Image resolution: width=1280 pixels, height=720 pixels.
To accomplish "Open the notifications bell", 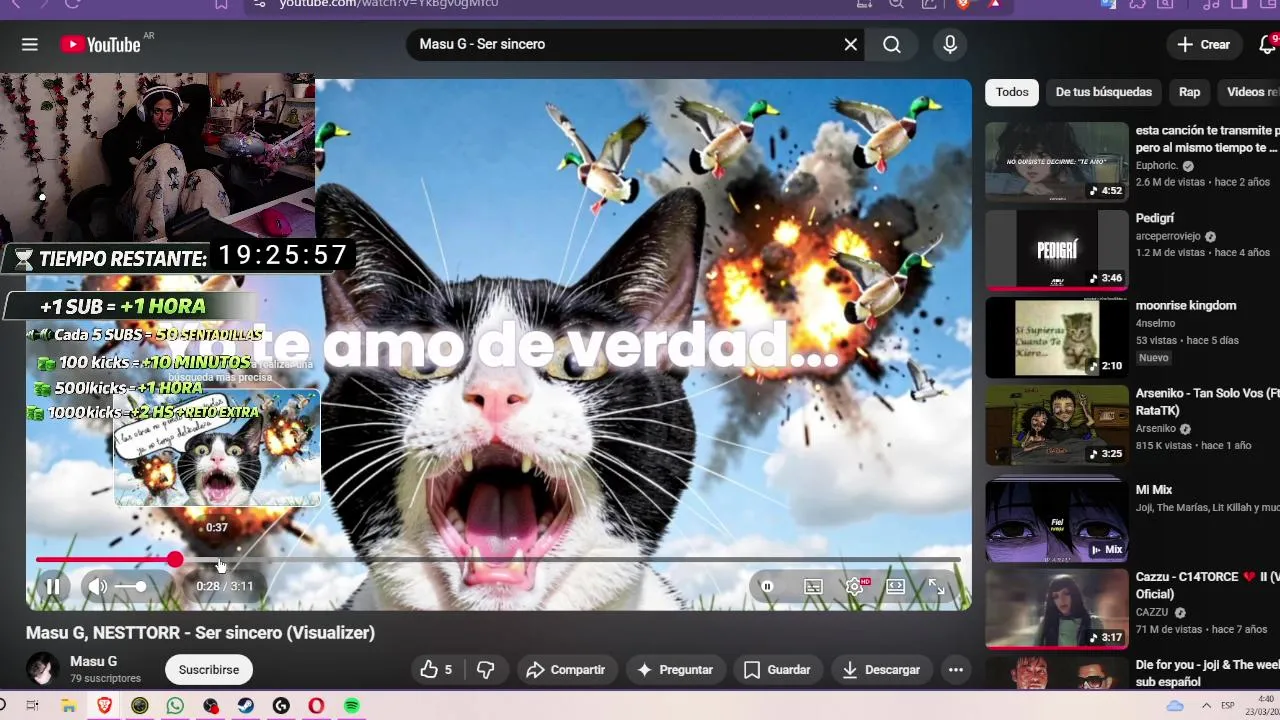I will (x=1267, y=44).
